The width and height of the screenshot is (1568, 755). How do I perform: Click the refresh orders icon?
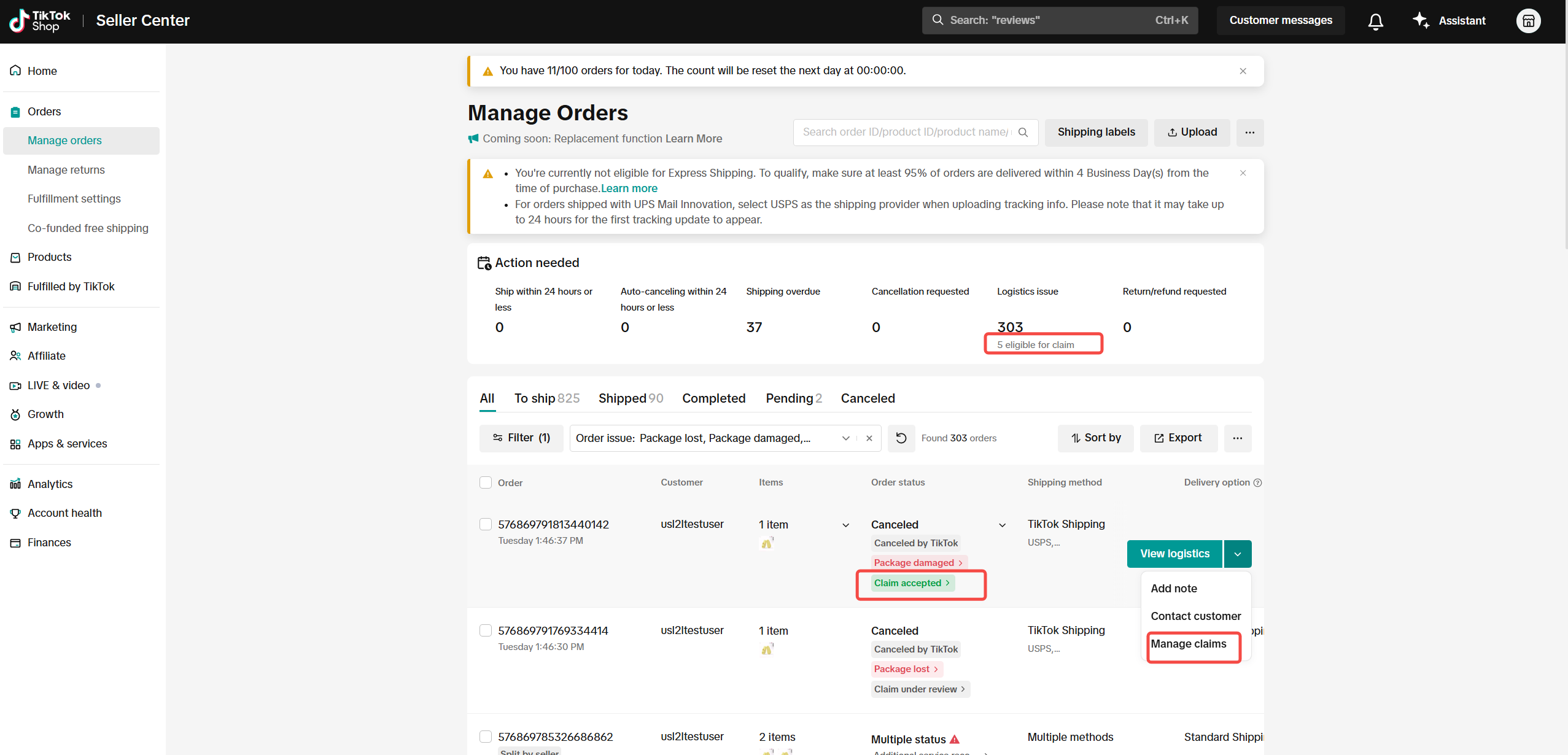(901, 438)
